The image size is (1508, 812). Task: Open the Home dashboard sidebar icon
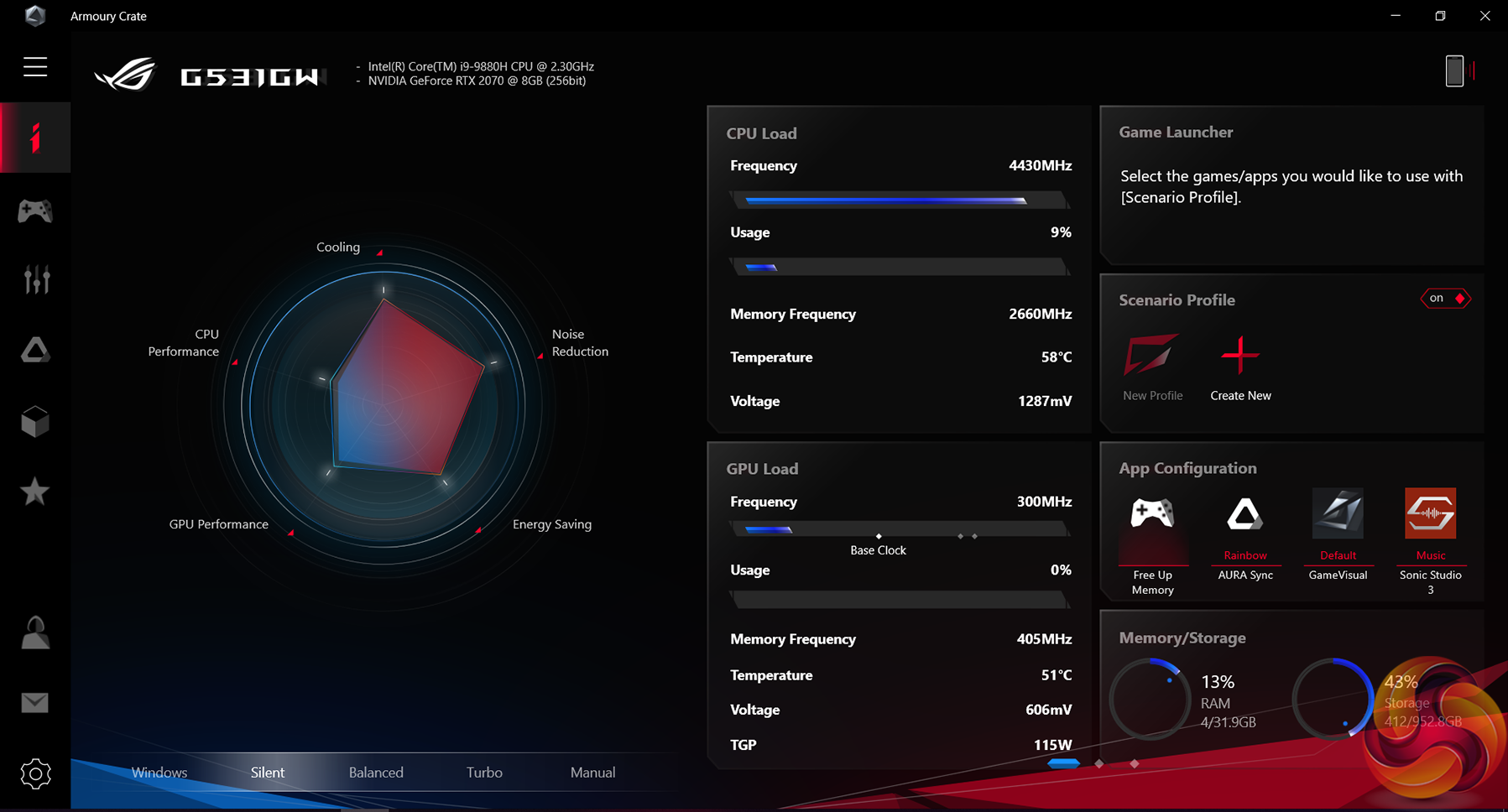coord(35,138)
